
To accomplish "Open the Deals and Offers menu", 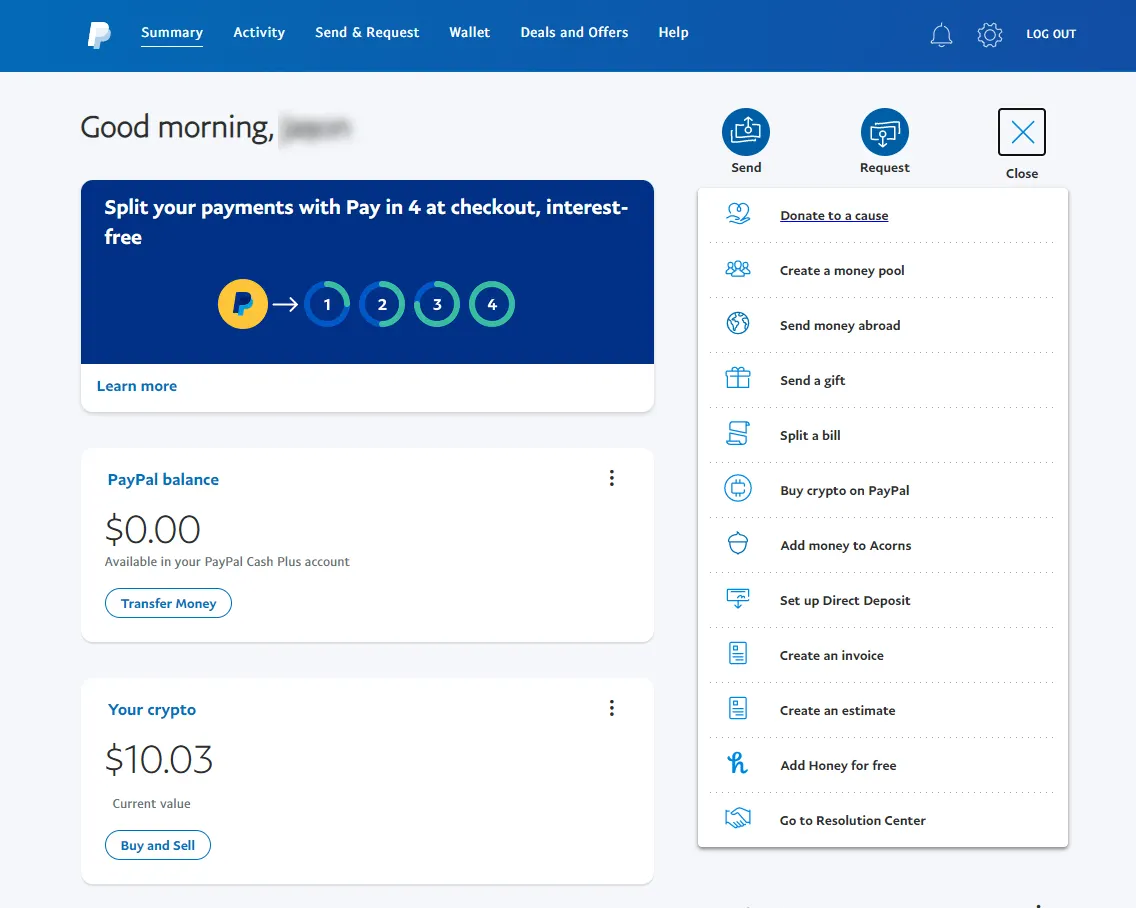I will 574,32.
